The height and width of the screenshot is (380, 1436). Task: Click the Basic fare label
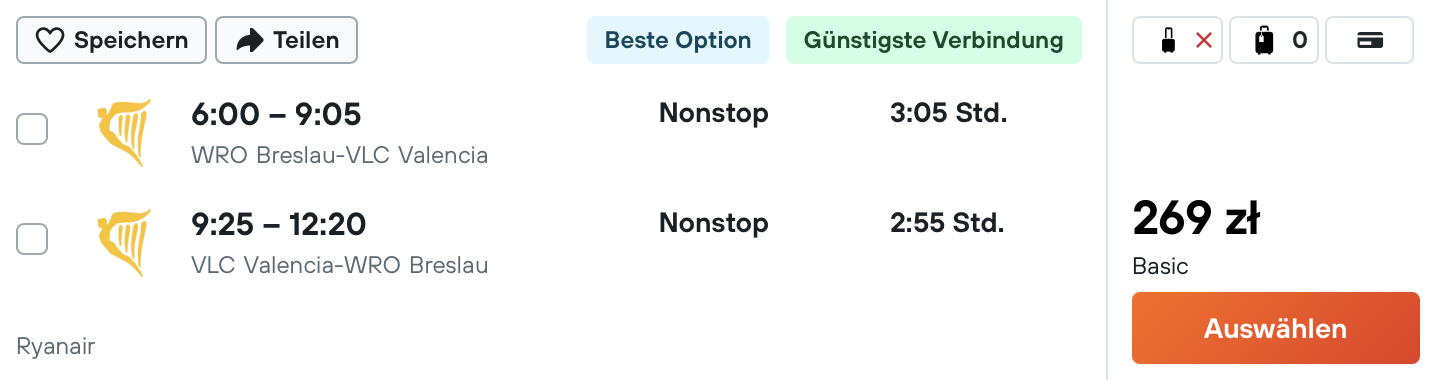tap(1160, 267)
